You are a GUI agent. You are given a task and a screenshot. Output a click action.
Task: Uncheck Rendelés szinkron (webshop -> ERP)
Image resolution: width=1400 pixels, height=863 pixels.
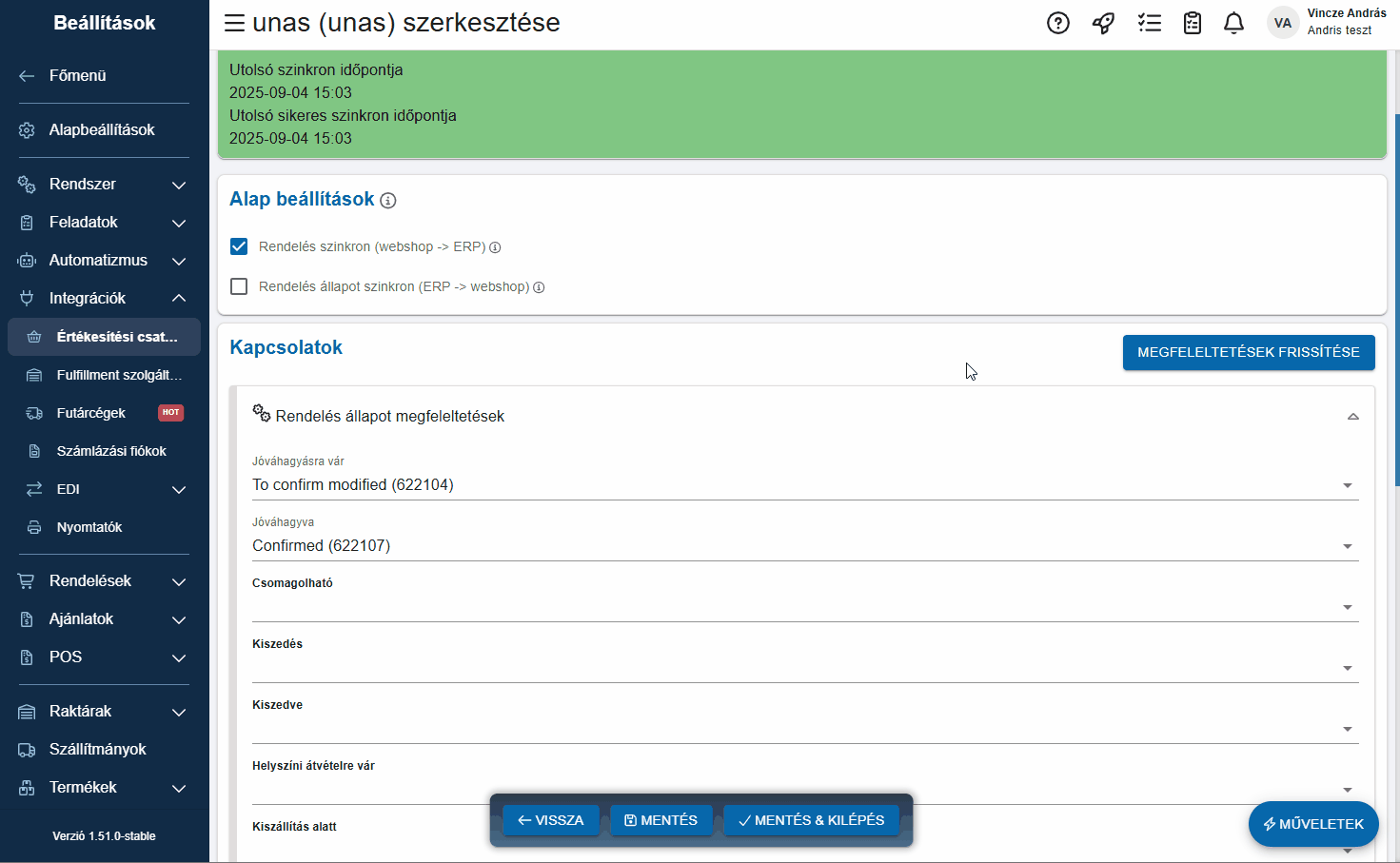pos(239,246)
